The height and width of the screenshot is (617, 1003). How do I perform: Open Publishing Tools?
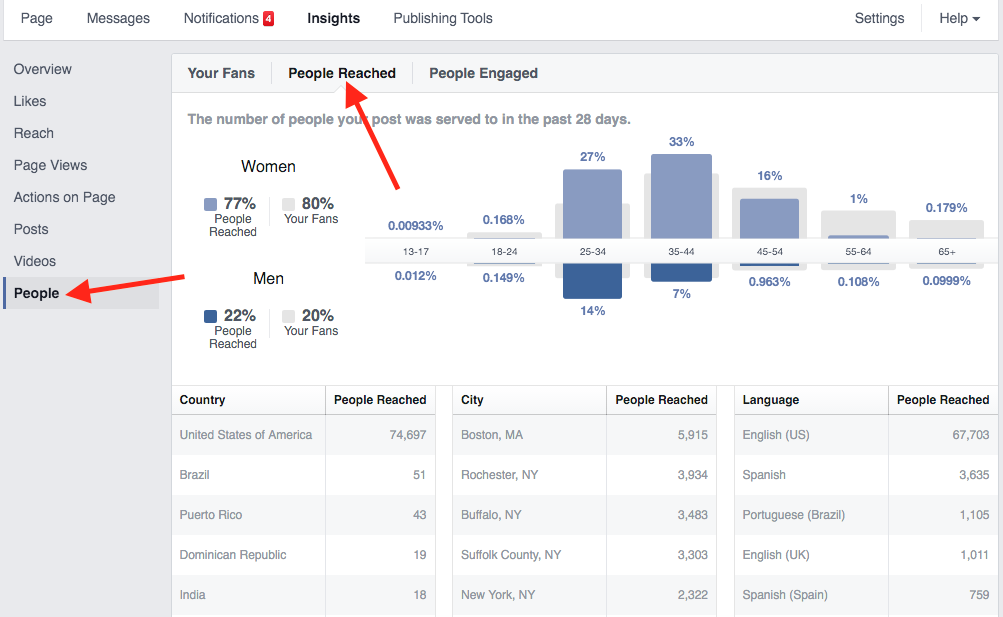(x=442, y=18)
